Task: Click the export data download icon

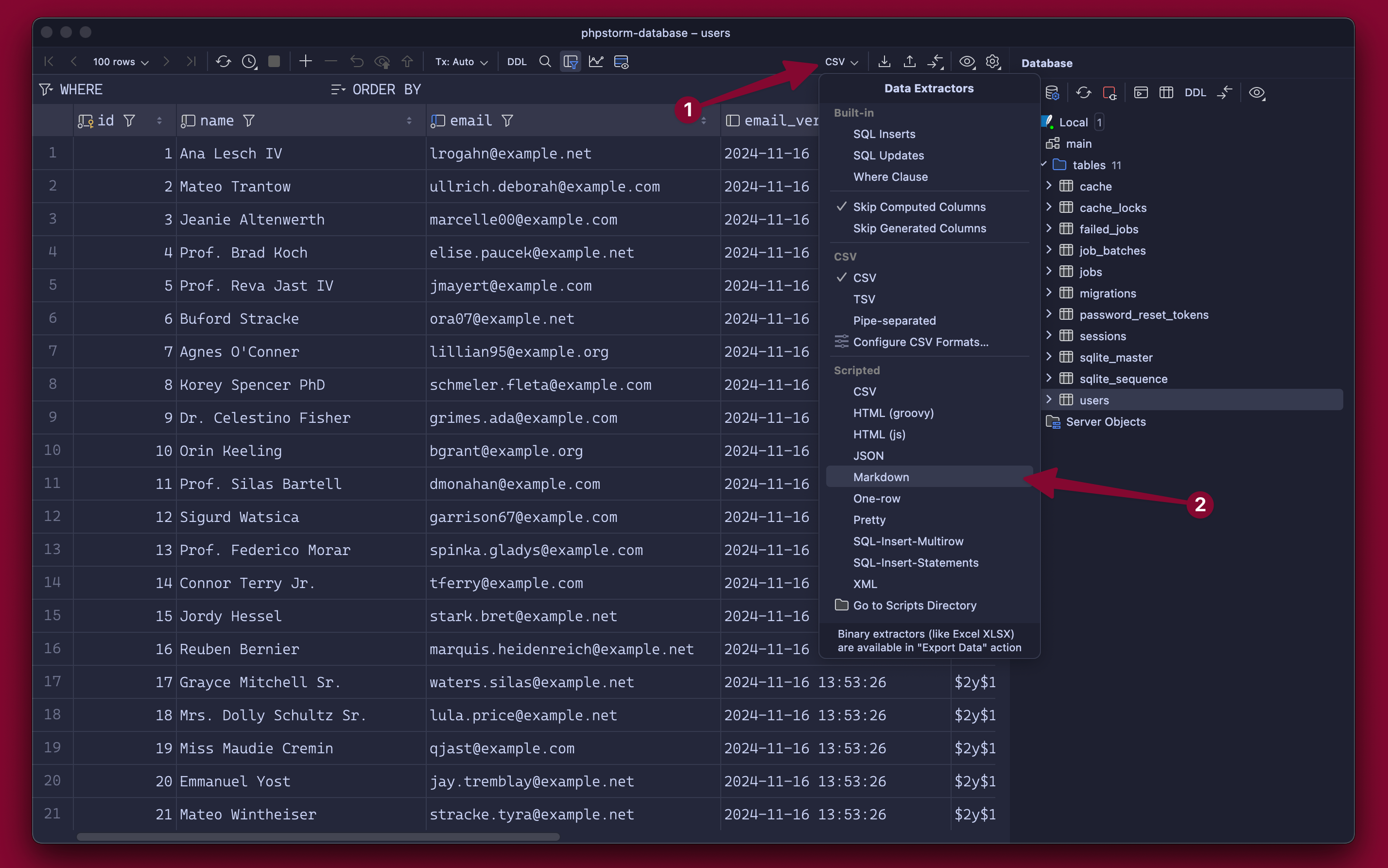Action: (884, 61)
